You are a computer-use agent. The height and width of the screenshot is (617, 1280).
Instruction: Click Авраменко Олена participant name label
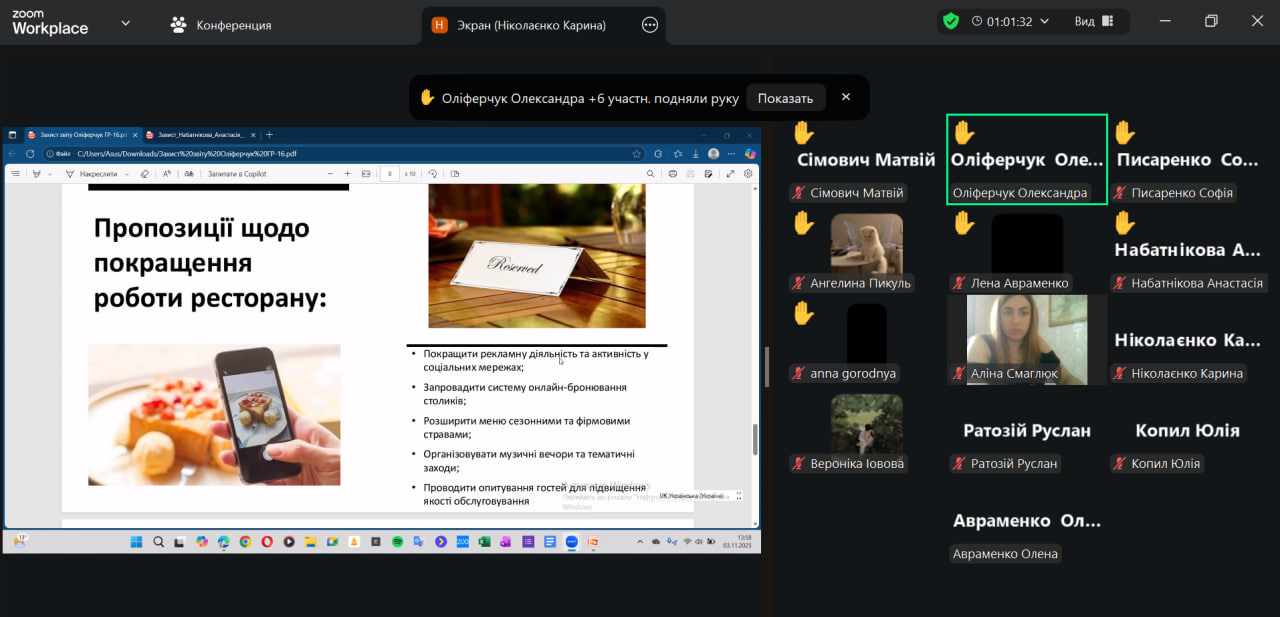(x=1004, y=554)
